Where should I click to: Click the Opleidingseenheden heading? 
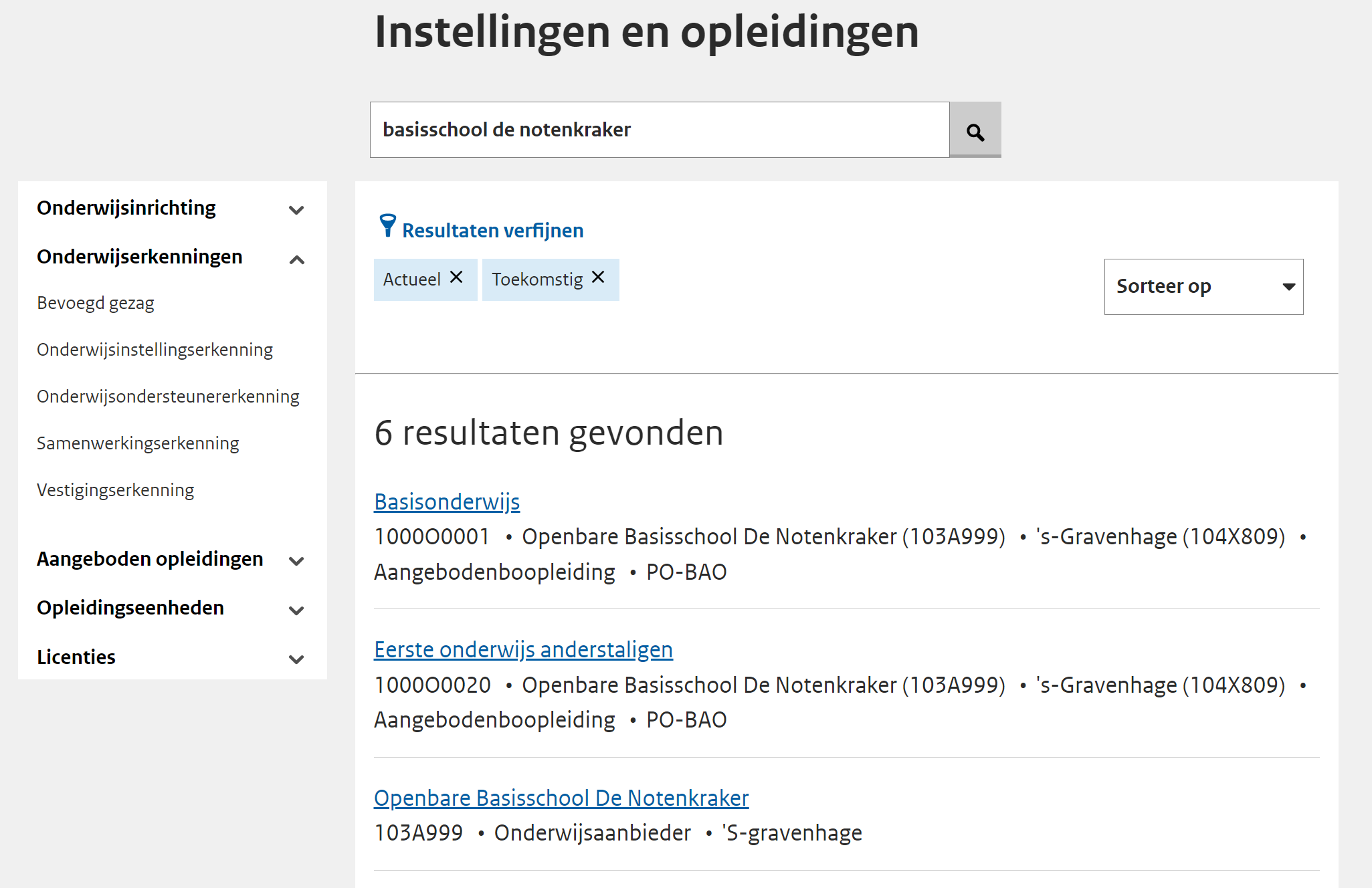130,608
